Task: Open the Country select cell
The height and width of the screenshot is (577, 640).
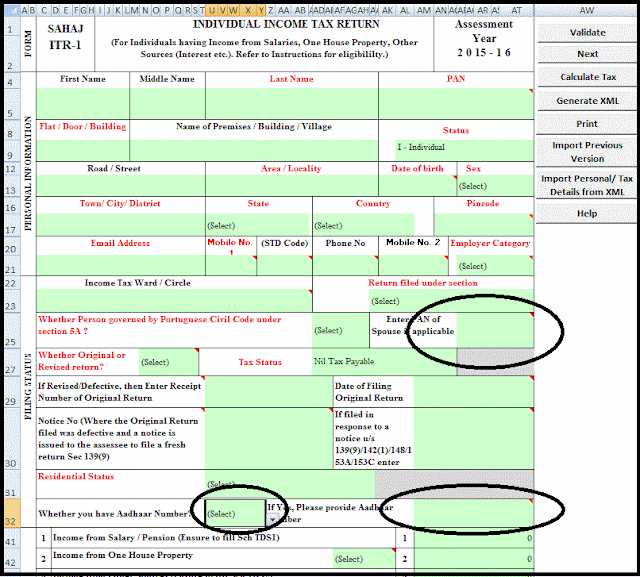Action: 364,225
